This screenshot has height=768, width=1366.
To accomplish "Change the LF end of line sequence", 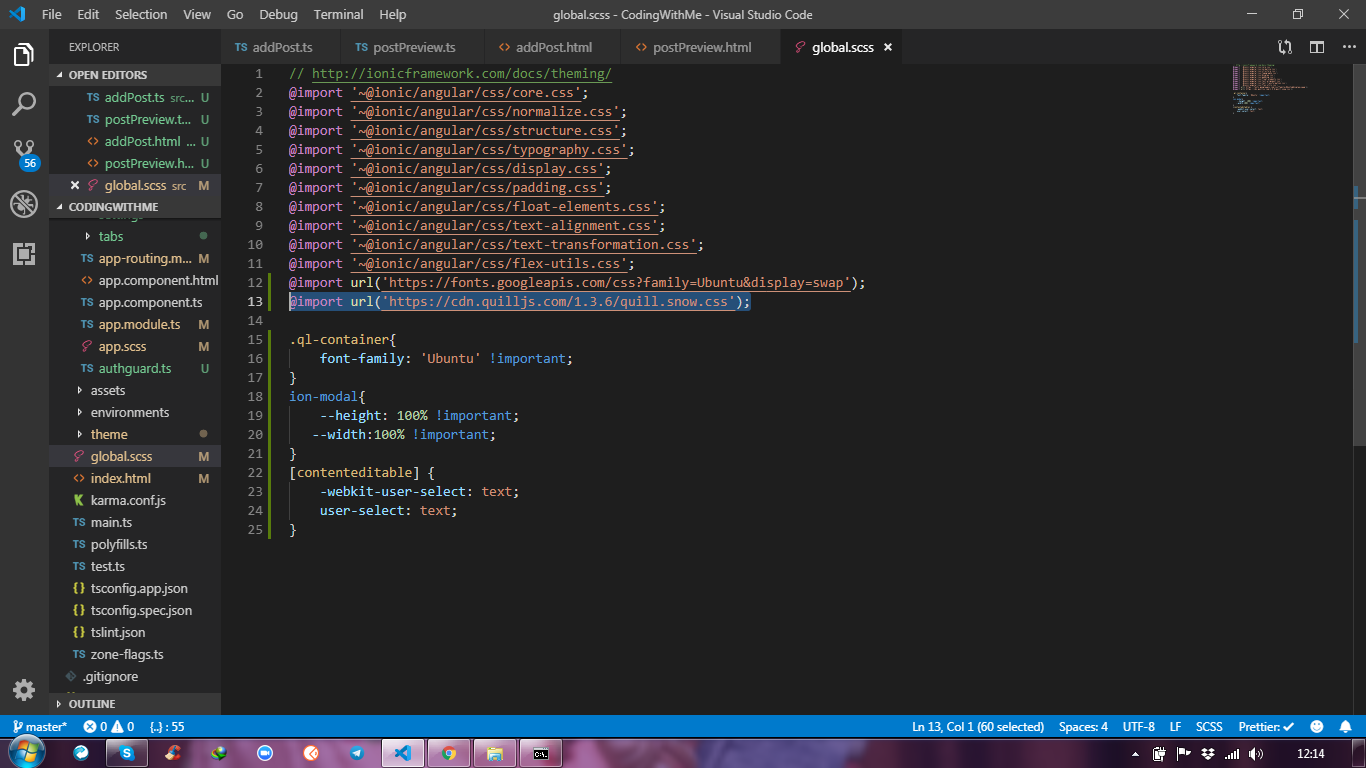I will click(1175, 727).
